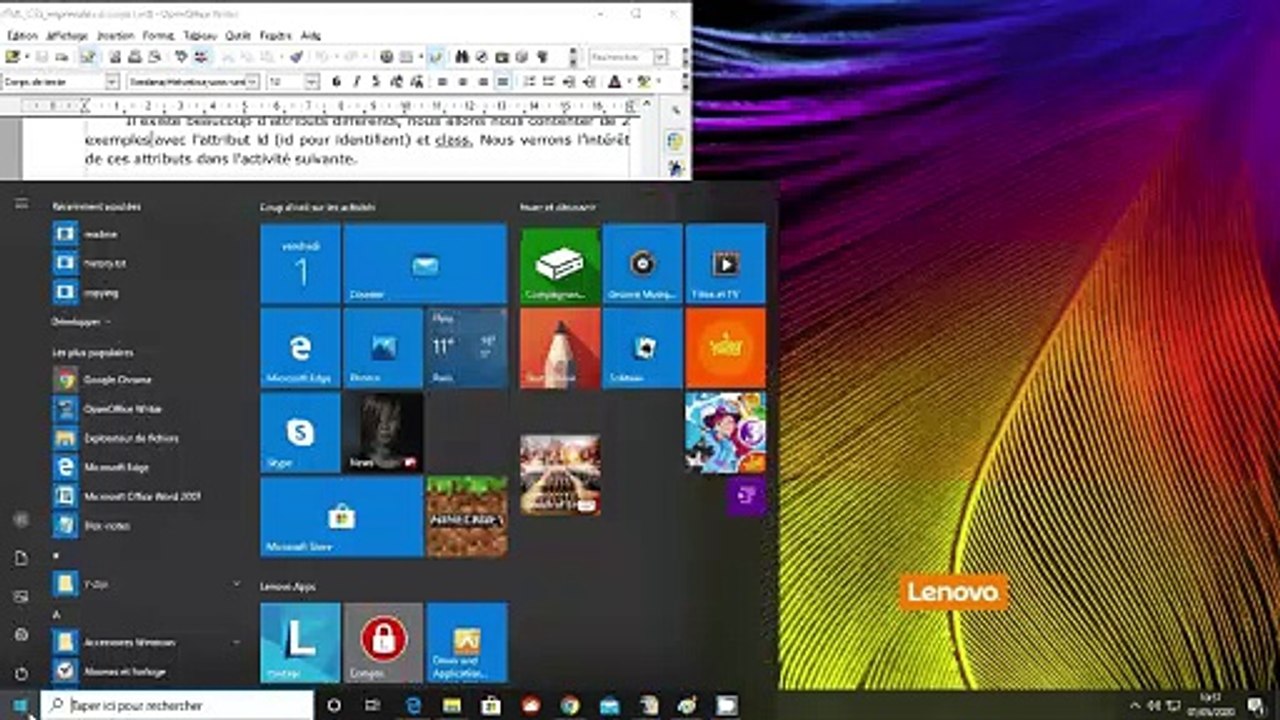Viewport: 1280px width, 720px height.
Task: Open the small purple OneNote tile
Action: click(746, 496)
